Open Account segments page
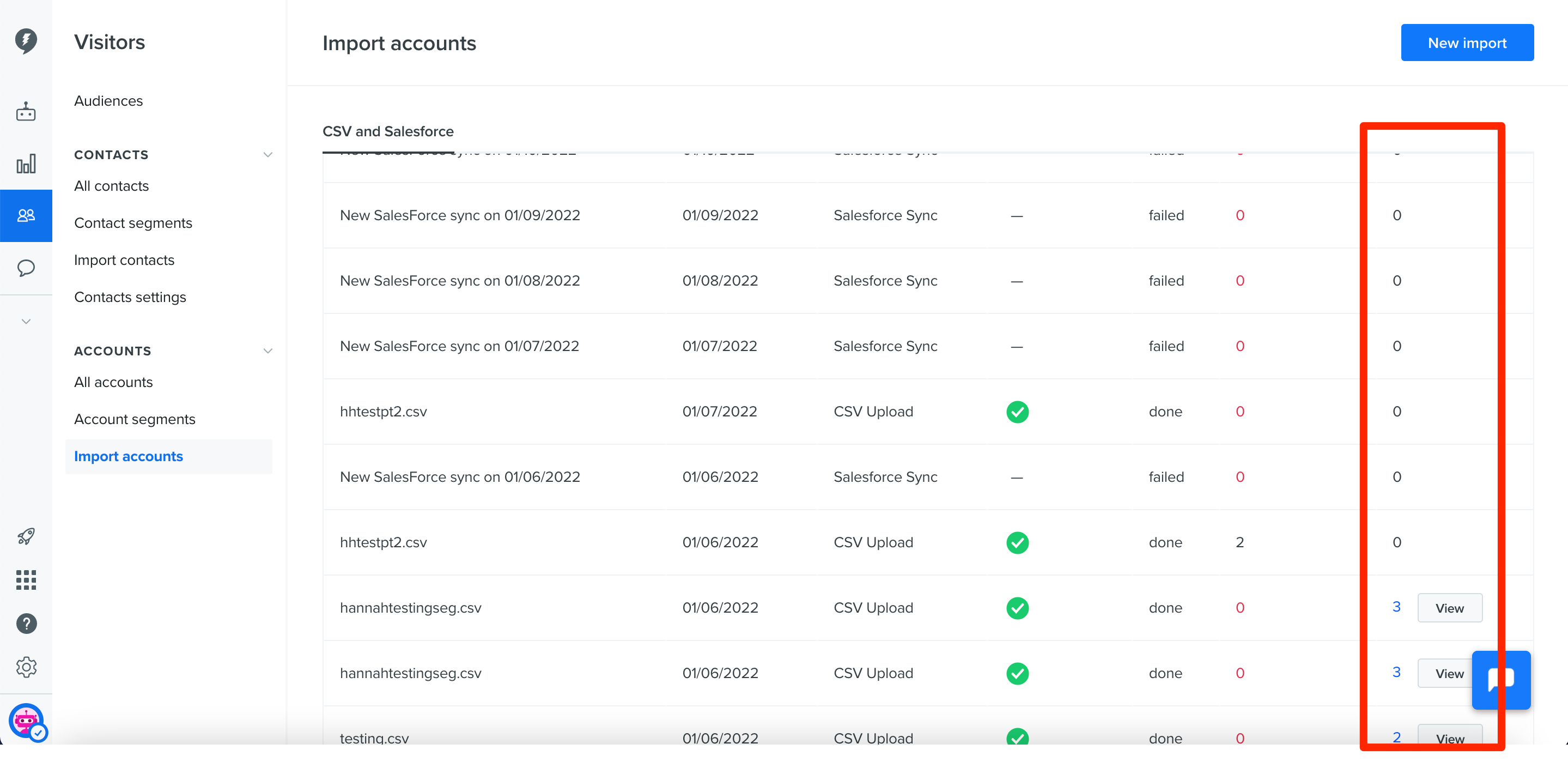Viewport: 1568px width, 774px height. [135, 419]
